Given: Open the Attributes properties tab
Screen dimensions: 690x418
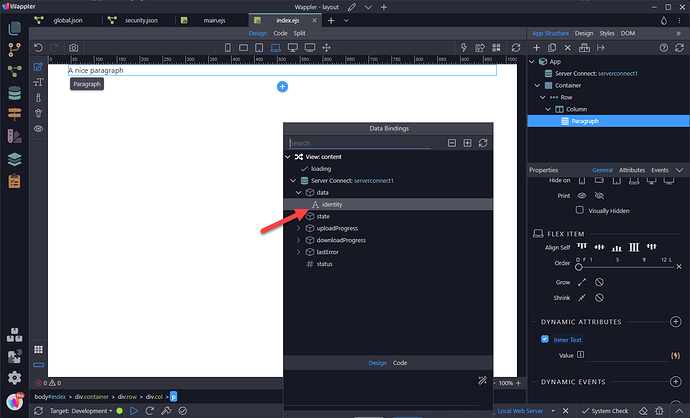Looking at the screenshot, I should [x=631, y=170].
